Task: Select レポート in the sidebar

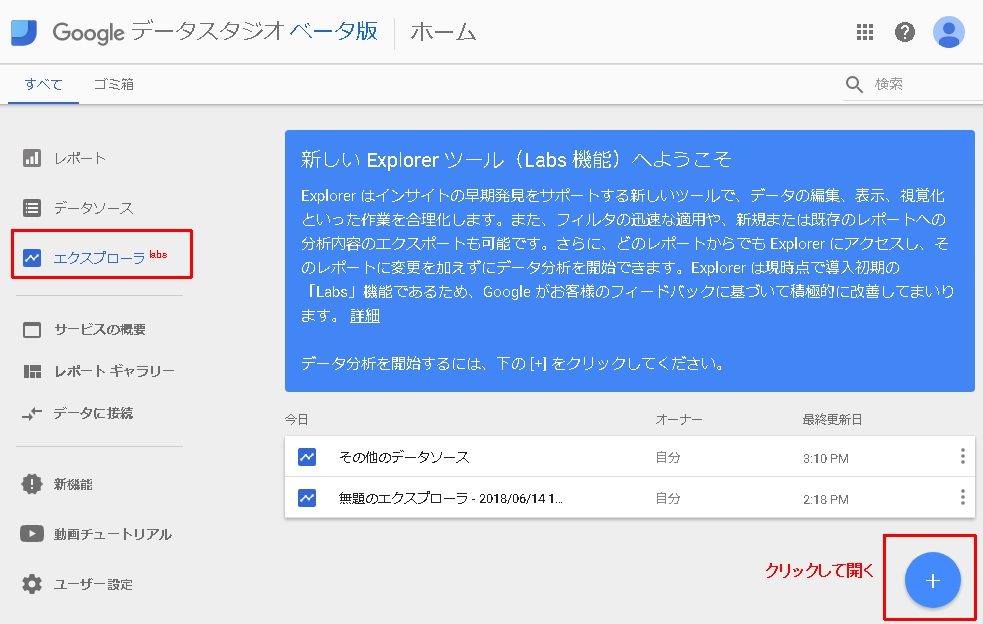Action: pos(80,158)
